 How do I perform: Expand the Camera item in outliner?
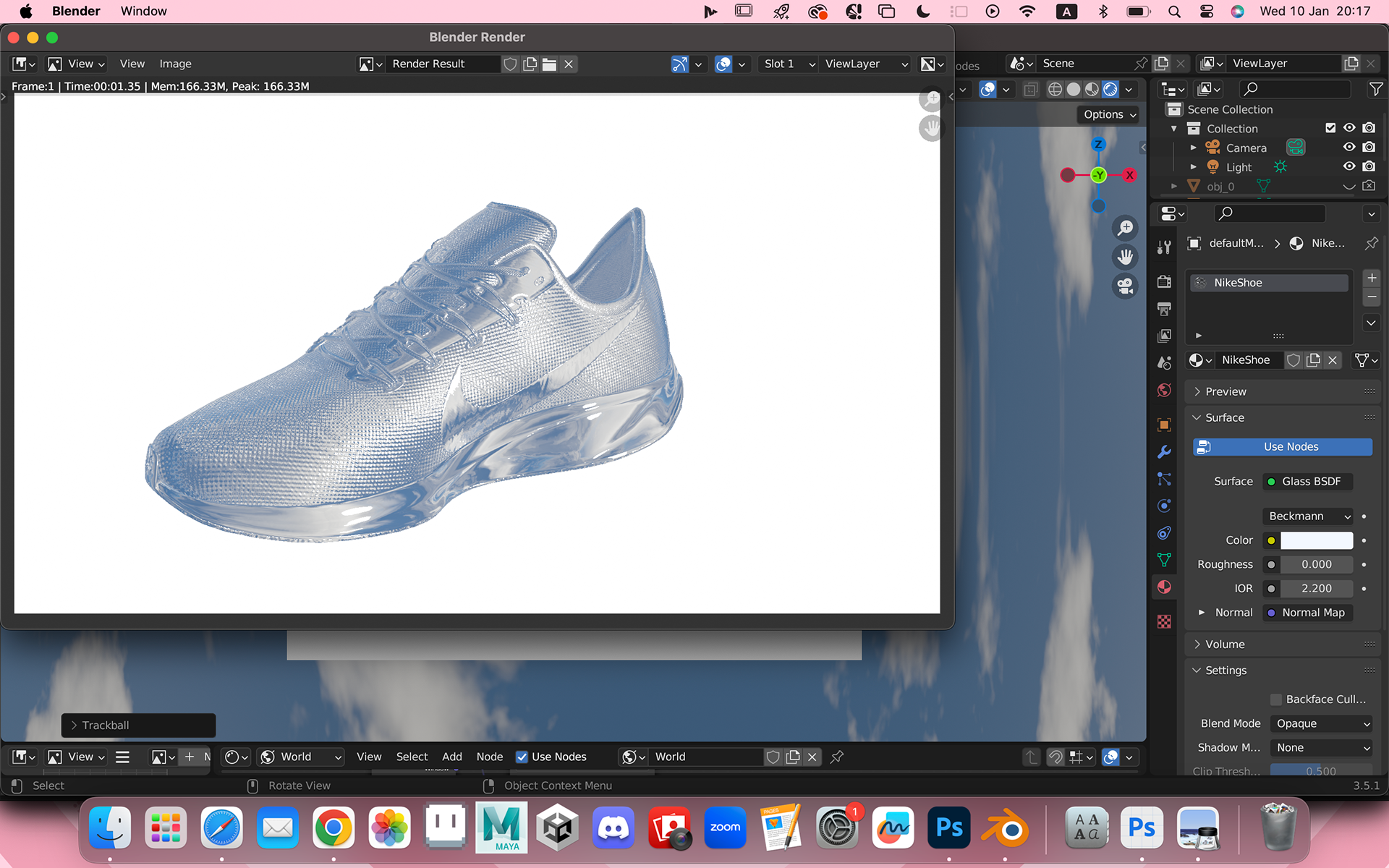tap(1193, 148)
